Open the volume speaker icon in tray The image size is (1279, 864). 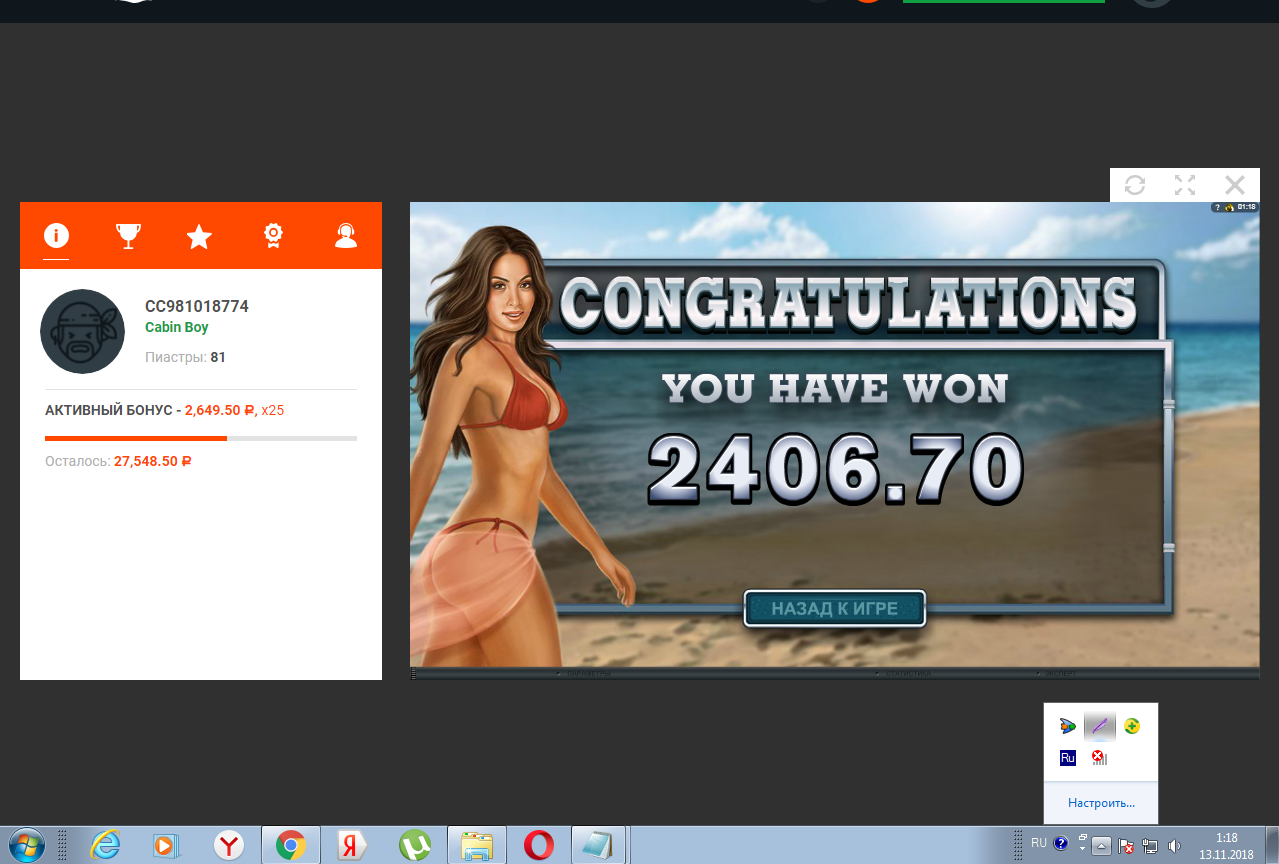pyautogui.click(x=1174, y=846)
